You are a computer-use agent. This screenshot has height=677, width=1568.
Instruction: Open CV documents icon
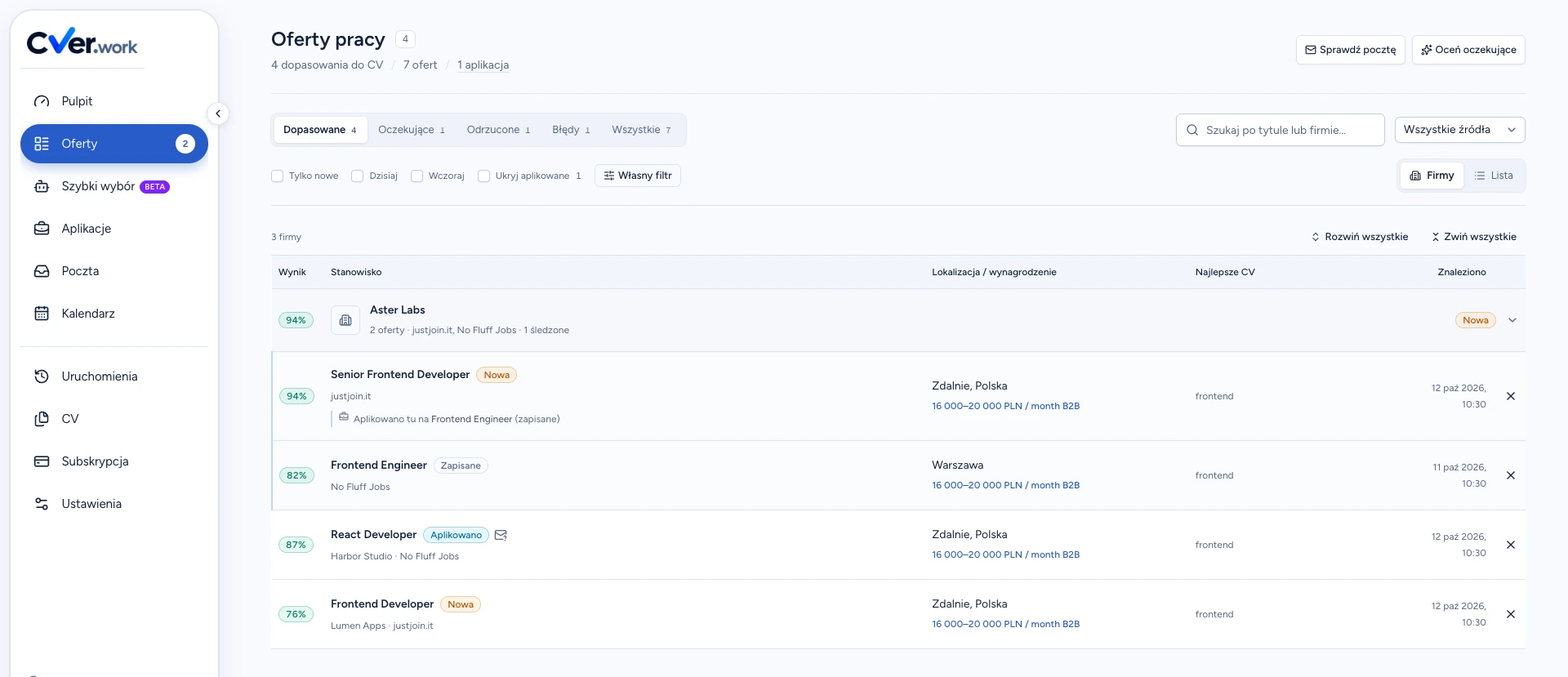(42, 419)
